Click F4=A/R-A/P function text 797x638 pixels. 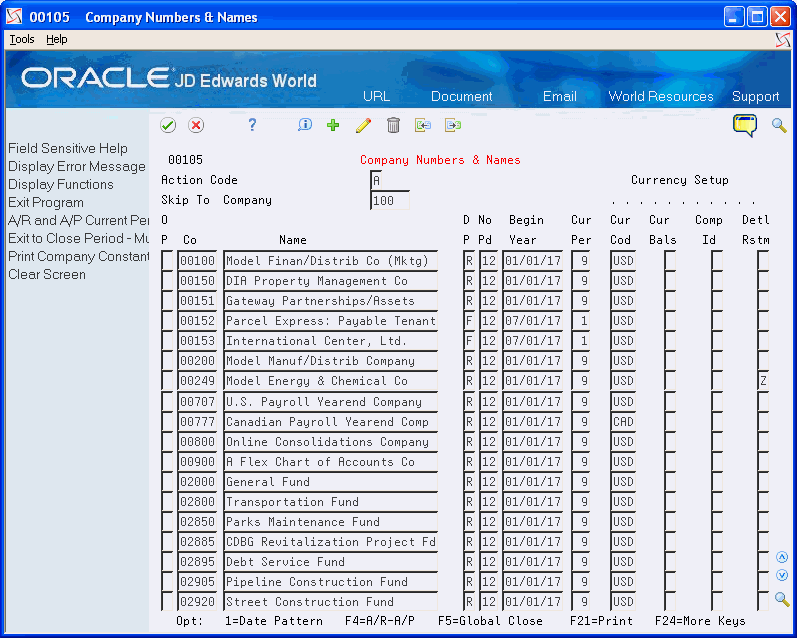[380, 621]
